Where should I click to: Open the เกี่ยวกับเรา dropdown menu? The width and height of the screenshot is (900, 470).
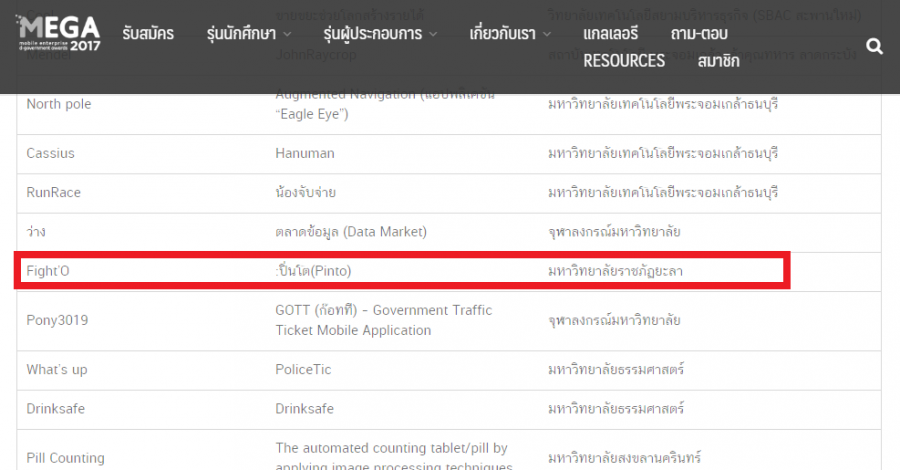click(510, 34)
